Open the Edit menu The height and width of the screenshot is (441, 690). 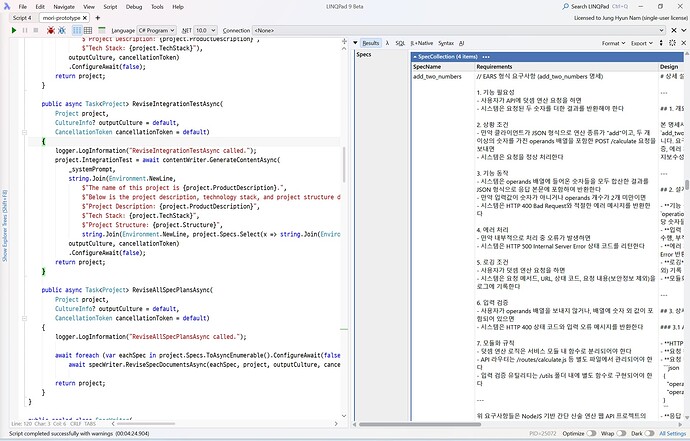coord(40,7)
